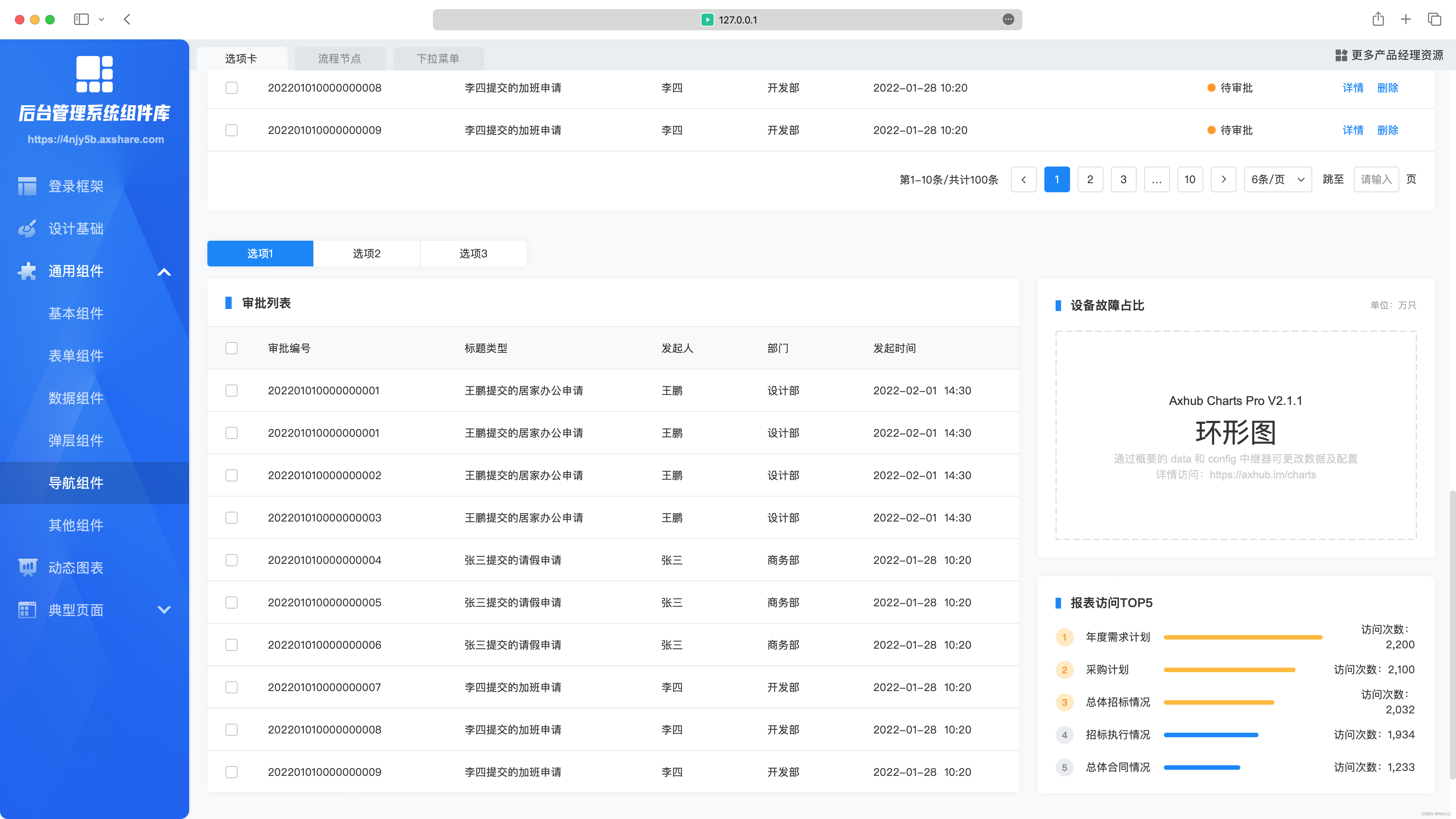Select the 选项3 segment tab
Image resolution: width=1456 pixels, height=819 pixels.
click(473, 253)
